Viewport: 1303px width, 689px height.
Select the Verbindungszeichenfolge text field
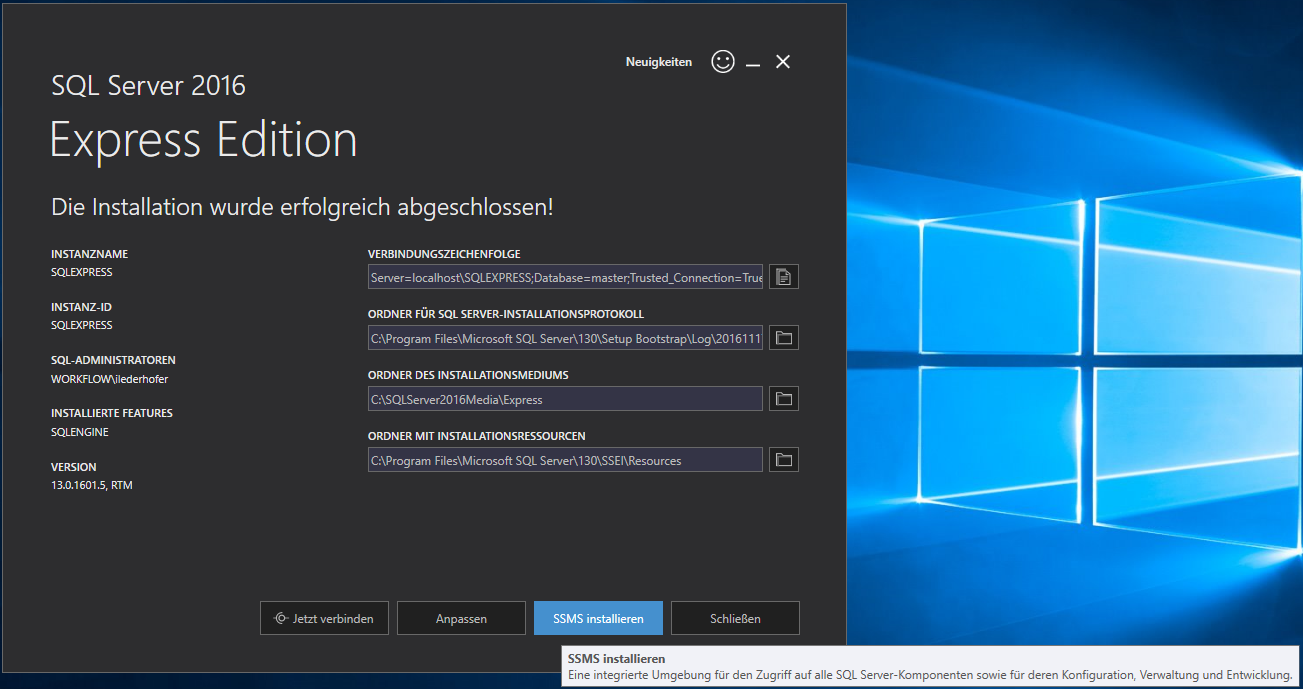click(x=565, y=277)
